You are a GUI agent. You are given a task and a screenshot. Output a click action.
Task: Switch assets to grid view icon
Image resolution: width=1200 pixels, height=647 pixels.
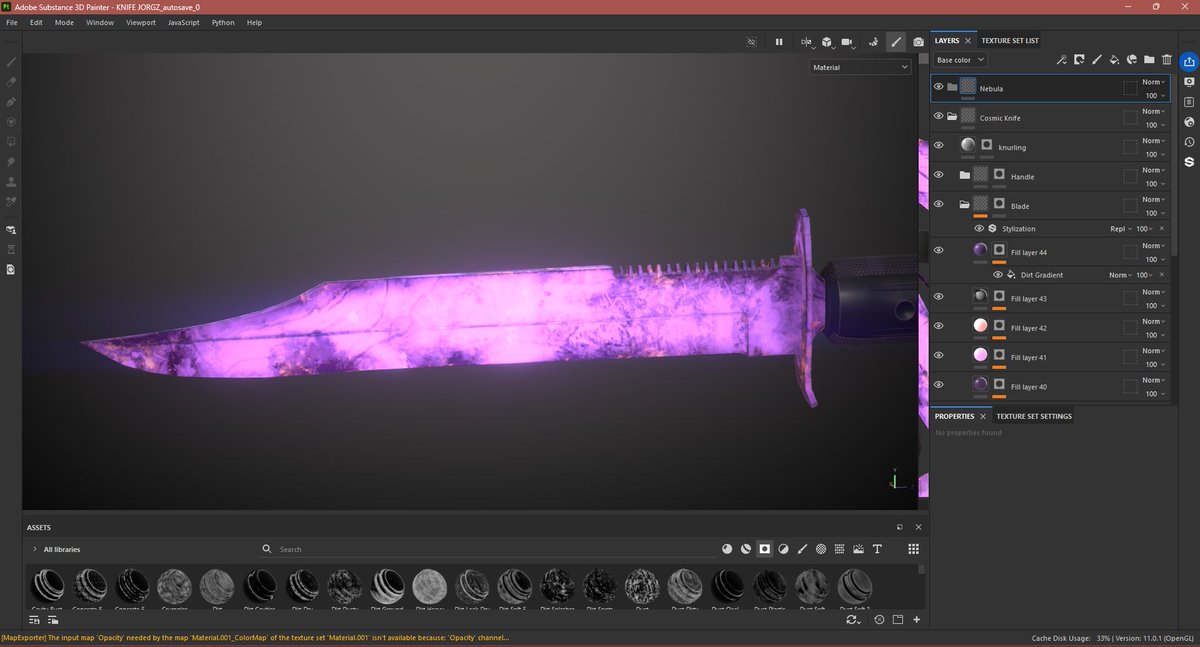(x=913, y=549)
